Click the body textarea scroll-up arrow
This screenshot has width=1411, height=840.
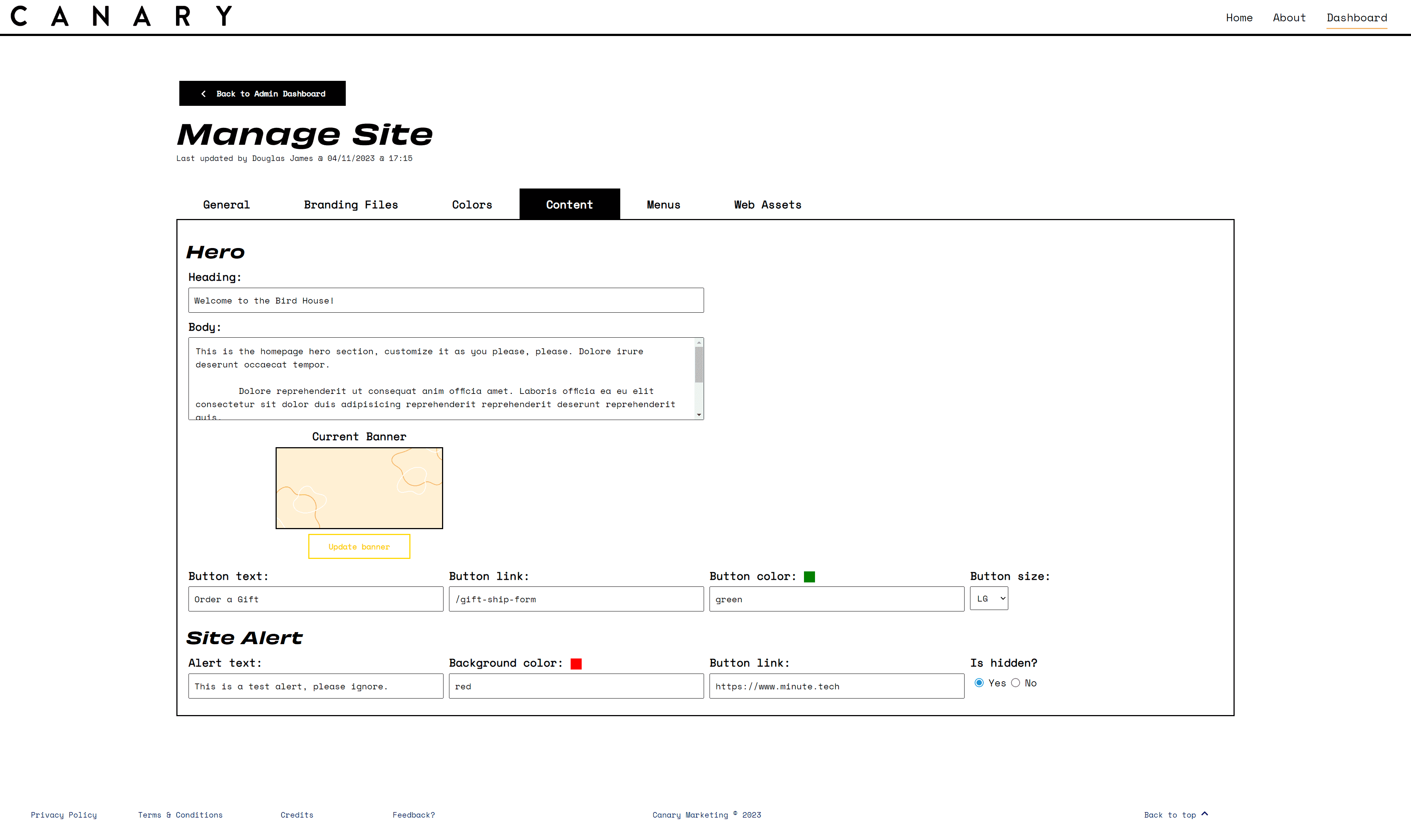(699, 343)
